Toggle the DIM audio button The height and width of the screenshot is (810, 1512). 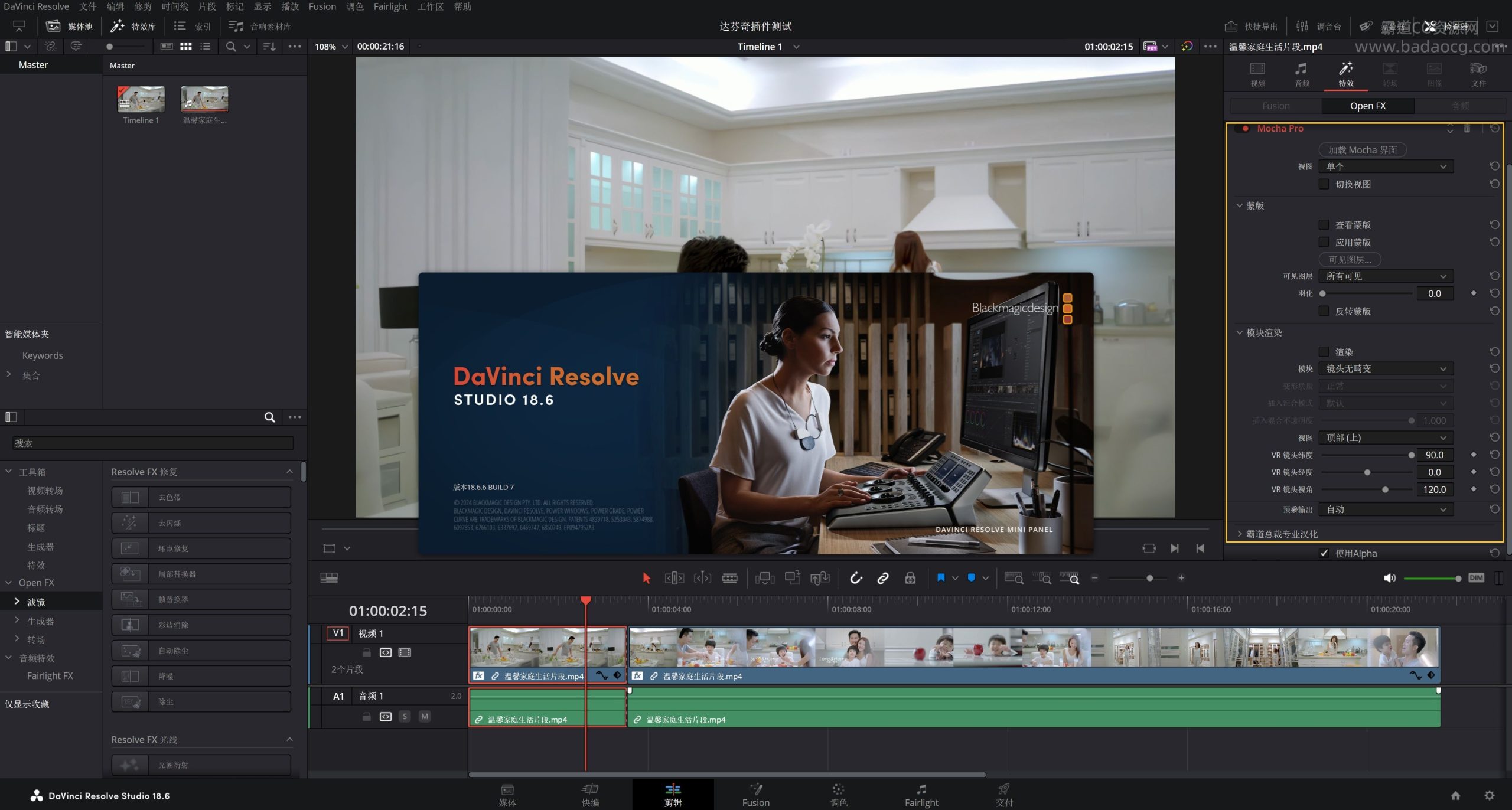[1476, 577]
